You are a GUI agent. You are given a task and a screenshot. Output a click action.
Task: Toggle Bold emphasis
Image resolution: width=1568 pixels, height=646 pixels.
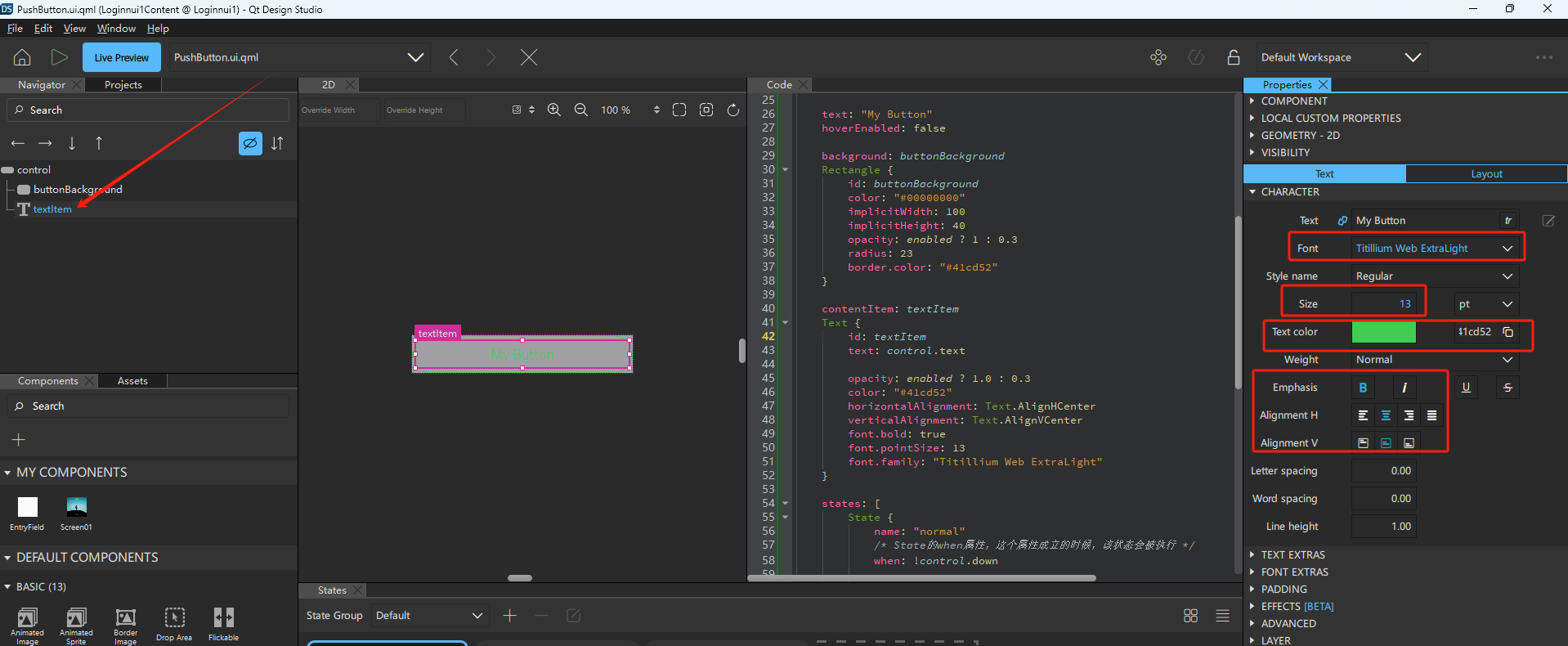tap(1363, 388)
